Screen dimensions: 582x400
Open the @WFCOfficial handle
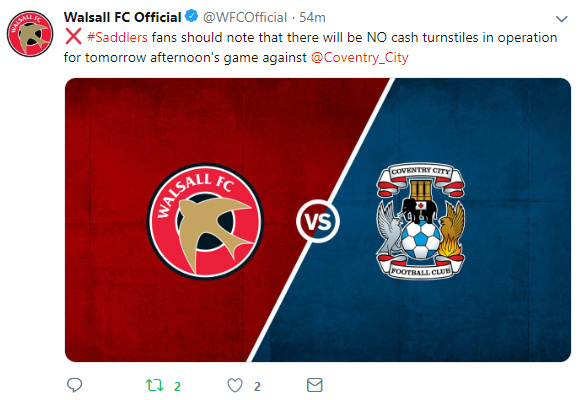click(245, 17)
